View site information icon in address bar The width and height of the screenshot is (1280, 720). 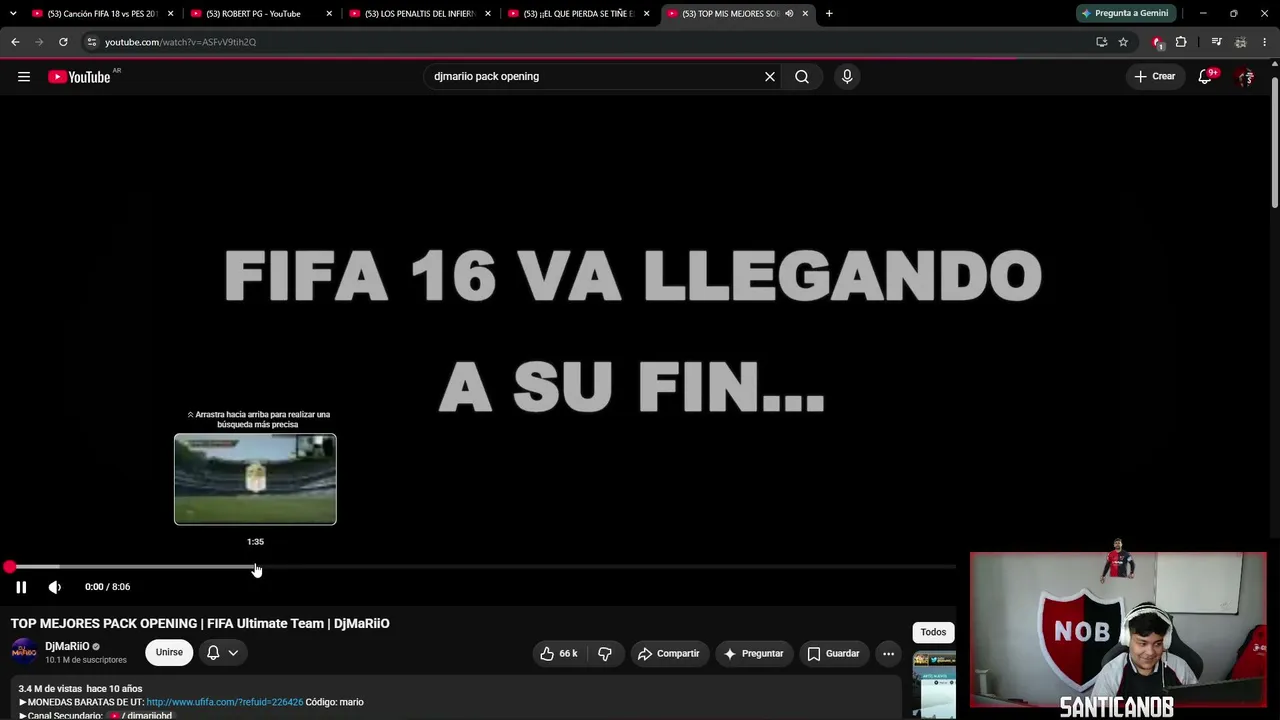point(92,42)
